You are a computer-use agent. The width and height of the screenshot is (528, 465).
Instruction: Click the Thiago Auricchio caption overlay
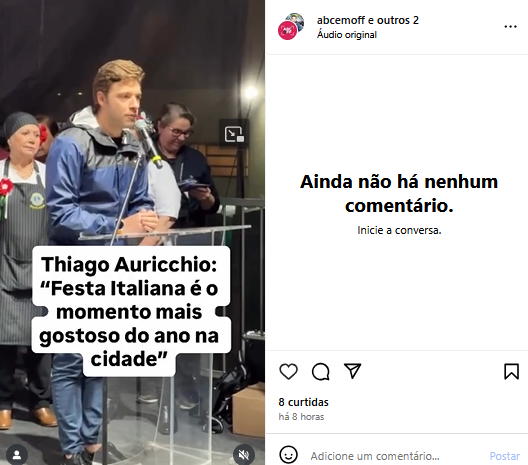[x=130, y=311]
